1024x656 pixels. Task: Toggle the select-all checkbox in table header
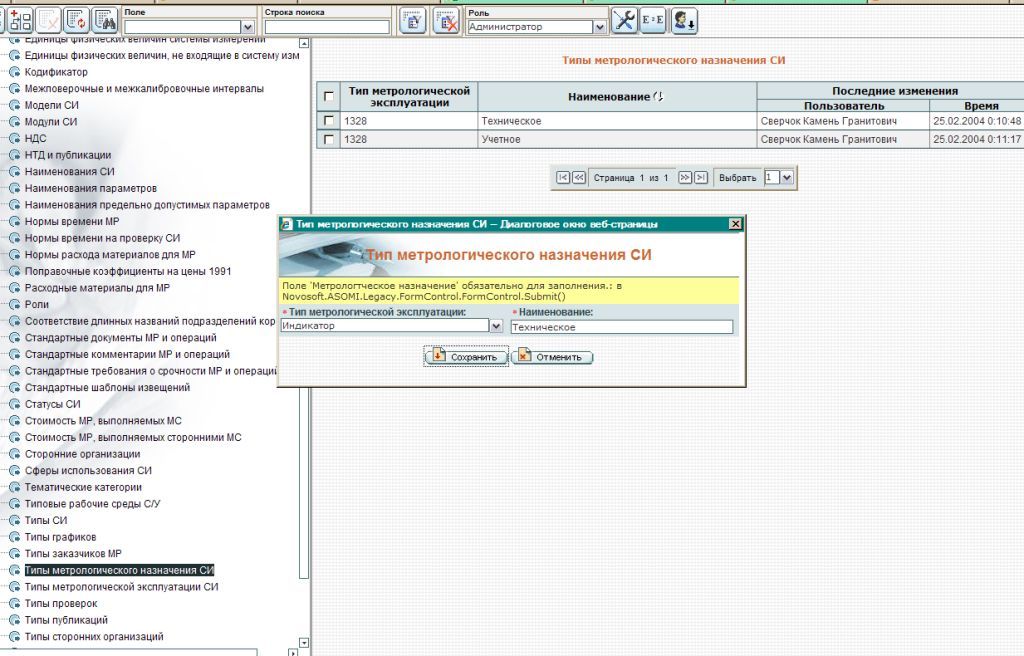point(329,97)
